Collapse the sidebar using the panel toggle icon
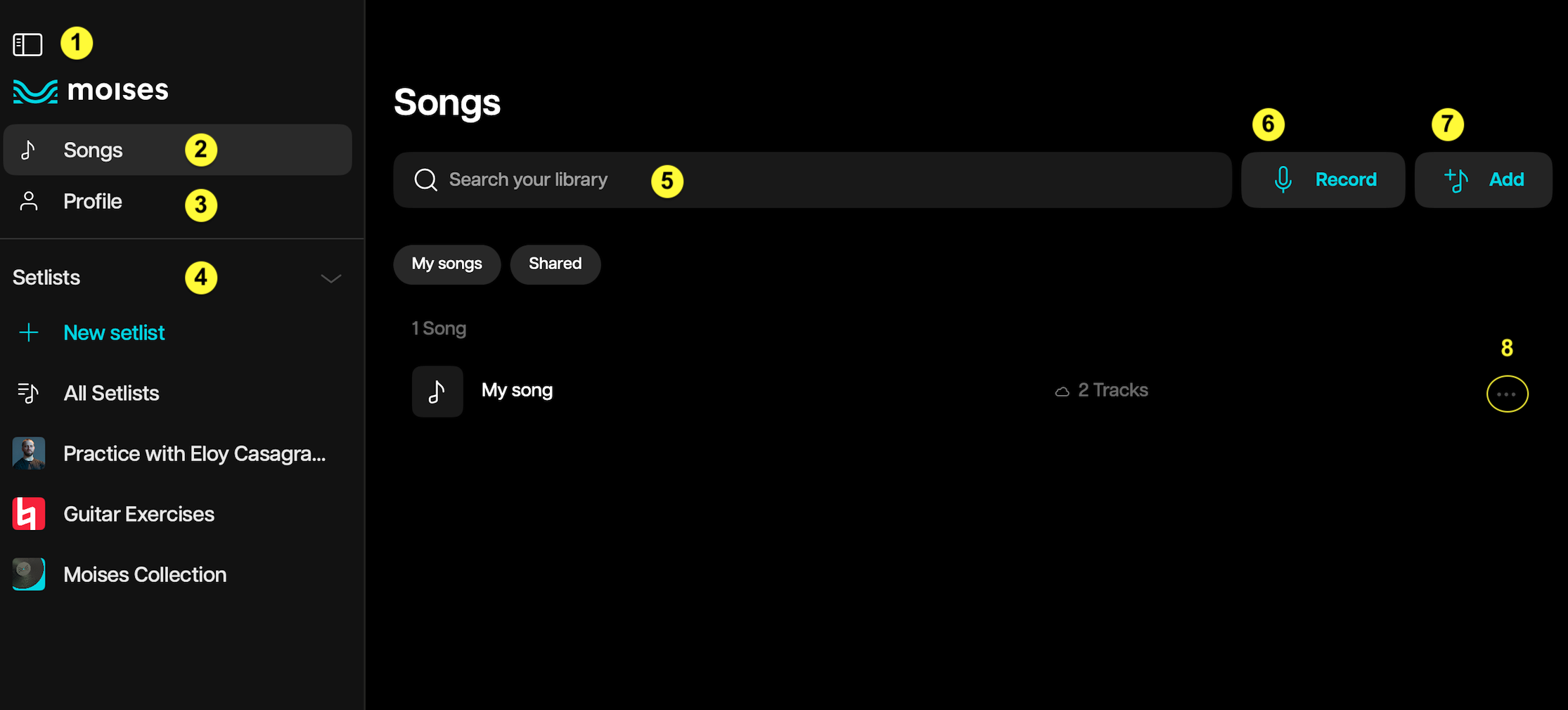 coord(27,44)
